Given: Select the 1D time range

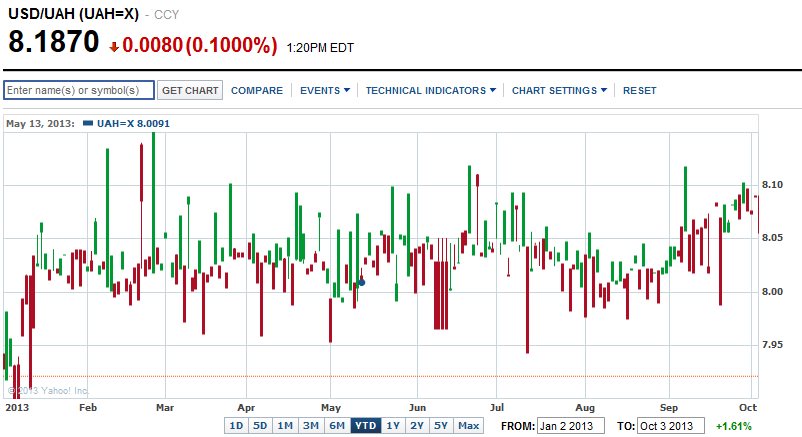Looking at the screenshot, I should point(236,426).
